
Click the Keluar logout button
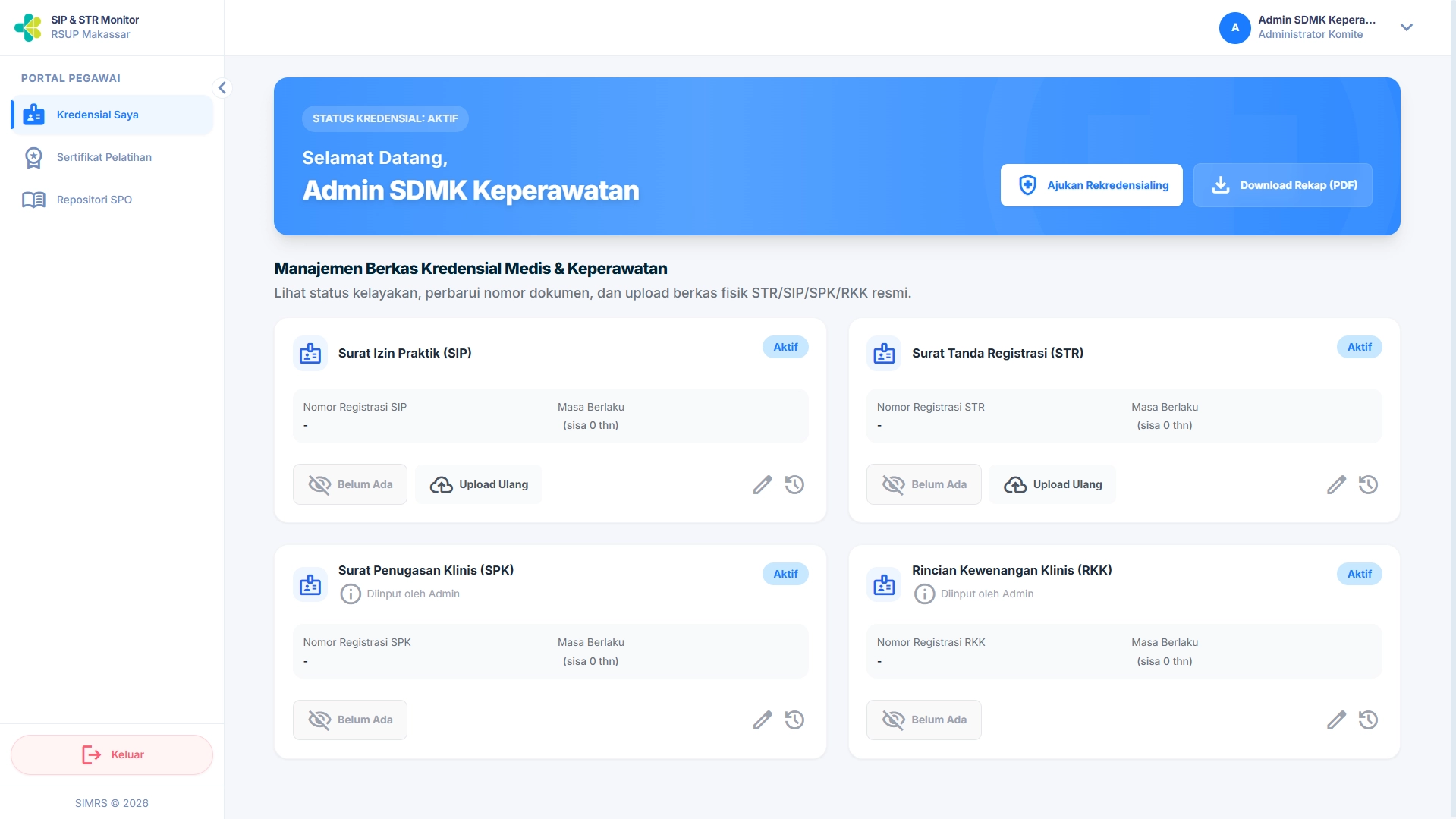tap(112, 754)
